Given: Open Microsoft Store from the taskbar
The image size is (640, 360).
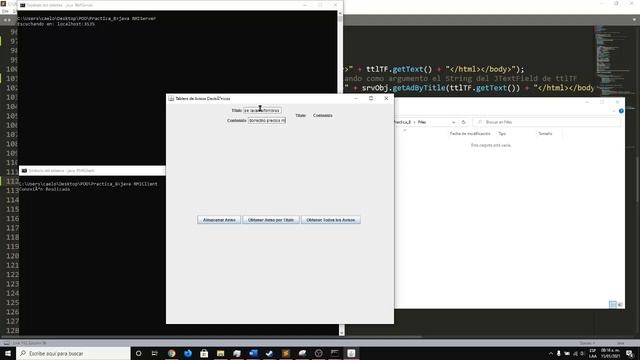Looking at the screenshot, I should 204,353.
